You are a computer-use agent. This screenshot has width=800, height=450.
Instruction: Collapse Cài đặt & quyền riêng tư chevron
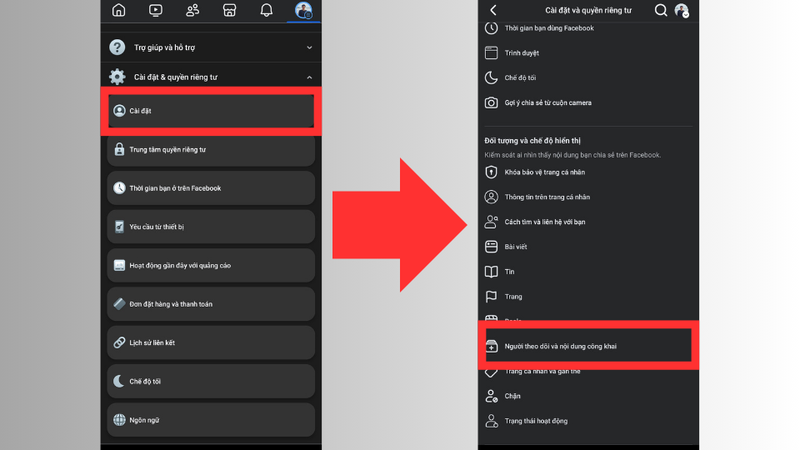[309, 78]
